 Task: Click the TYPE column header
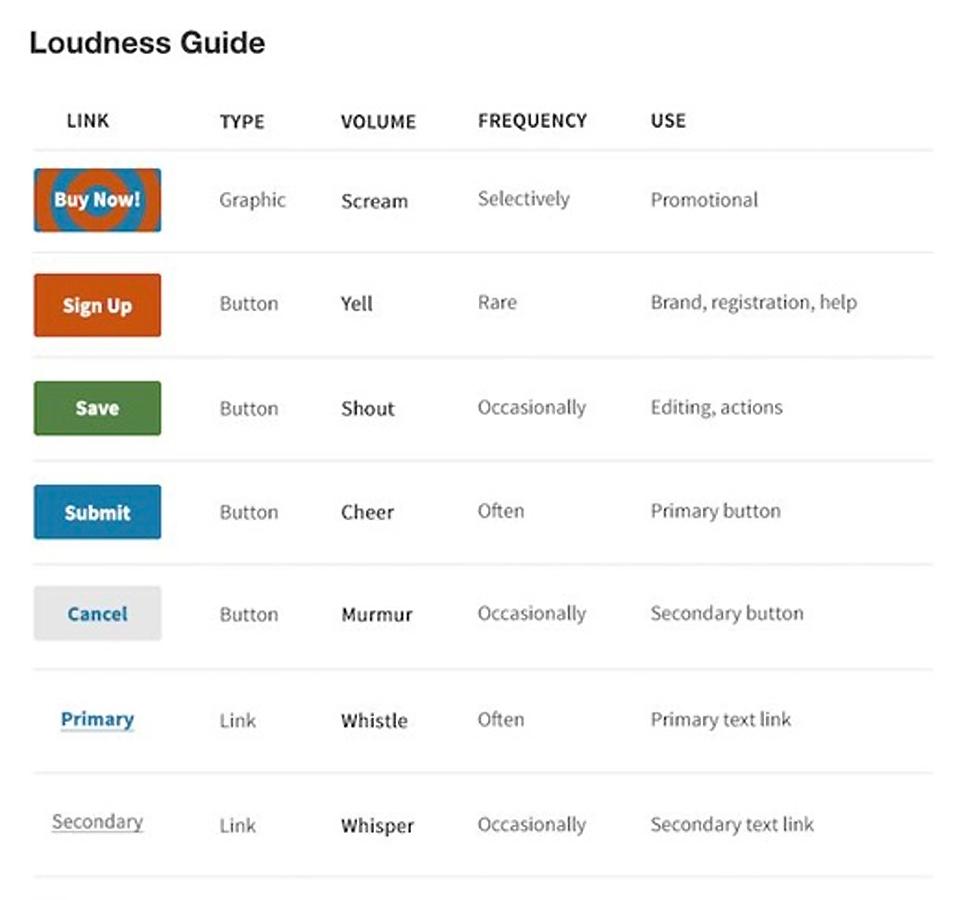click(x=242, y=121)
